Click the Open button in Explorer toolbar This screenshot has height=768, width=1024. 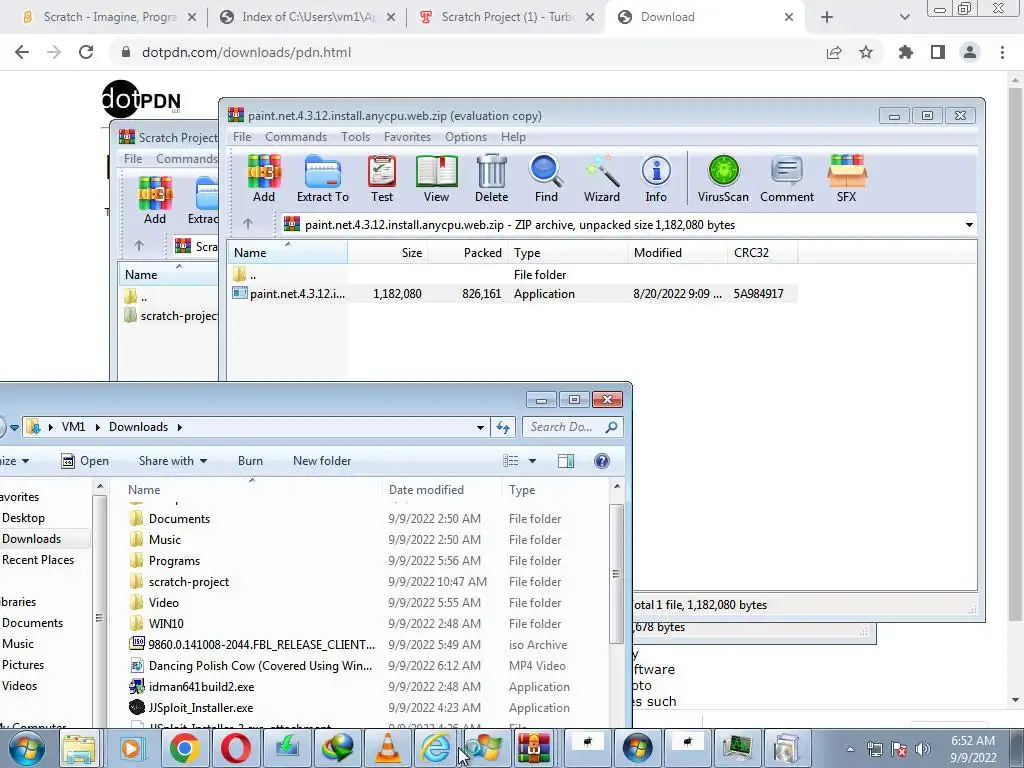(85, 461)
